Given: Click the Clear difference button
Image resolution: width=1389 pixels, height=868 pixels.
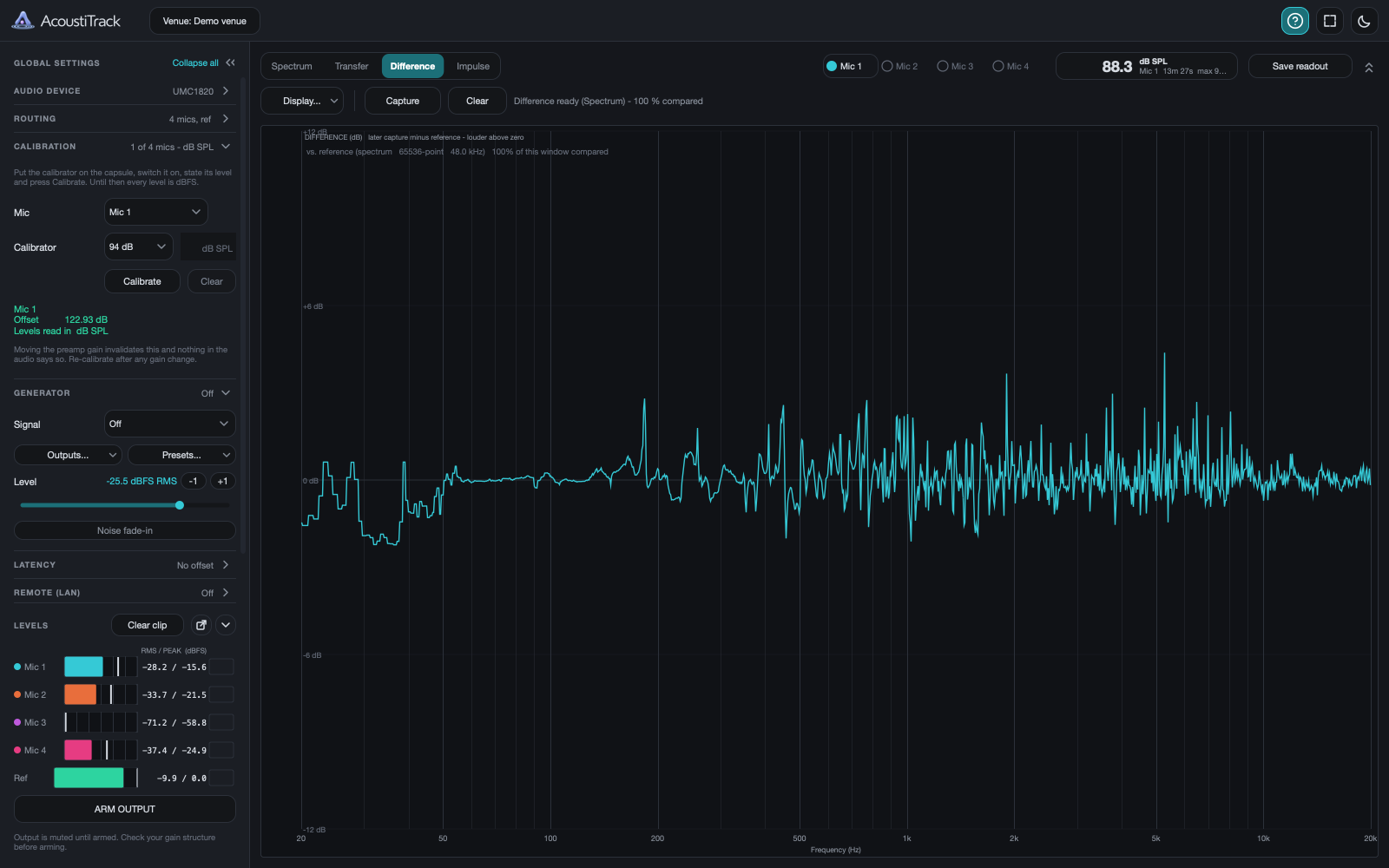Looking at the screenshot, I should [x=477, y=102].
